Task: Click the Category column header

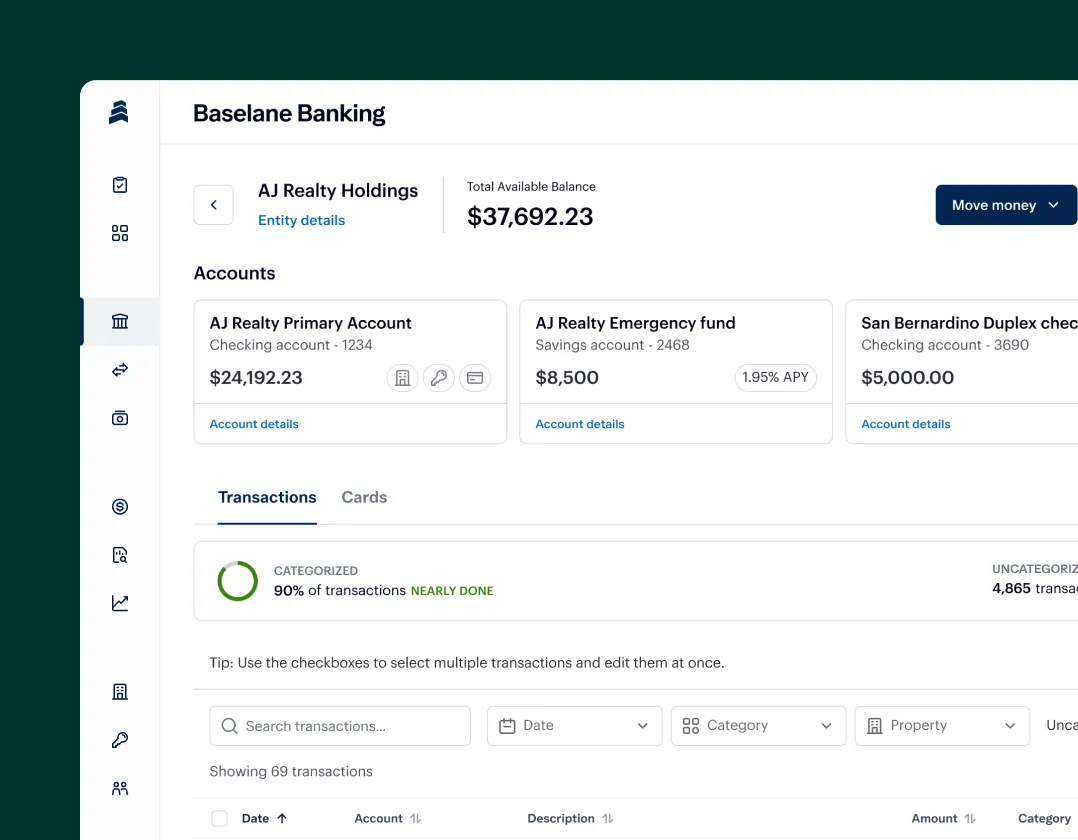Action: click(1044, 819)
